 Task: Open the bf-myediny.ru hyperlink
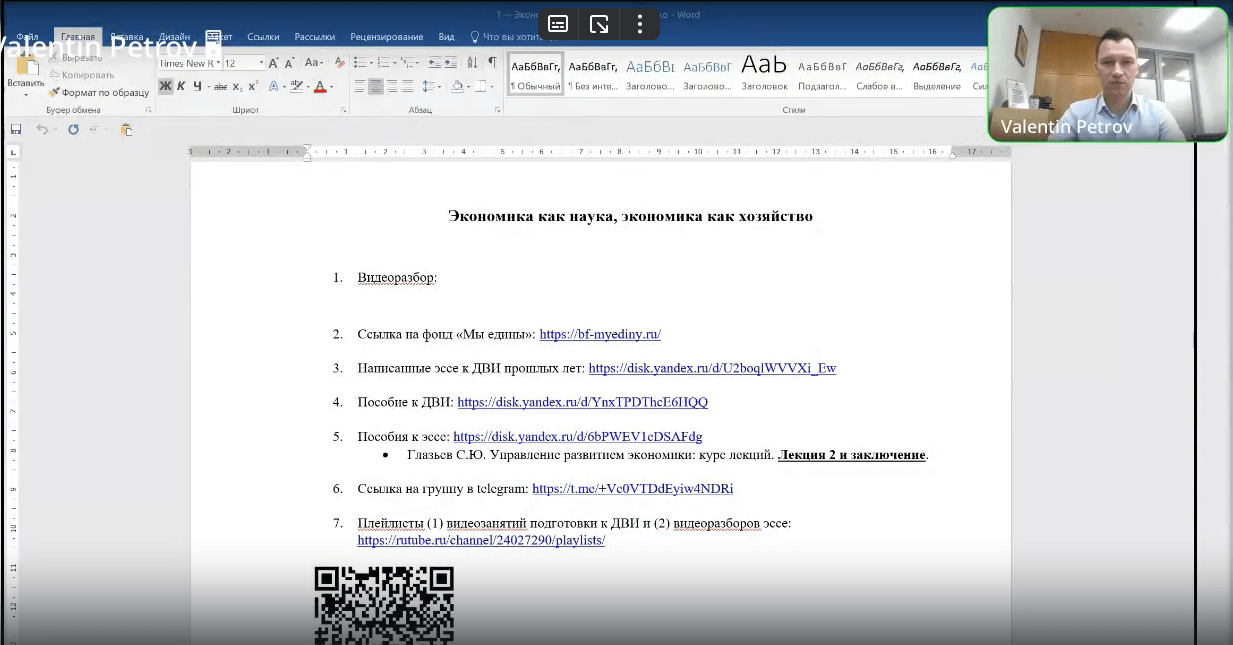(599, 334)
